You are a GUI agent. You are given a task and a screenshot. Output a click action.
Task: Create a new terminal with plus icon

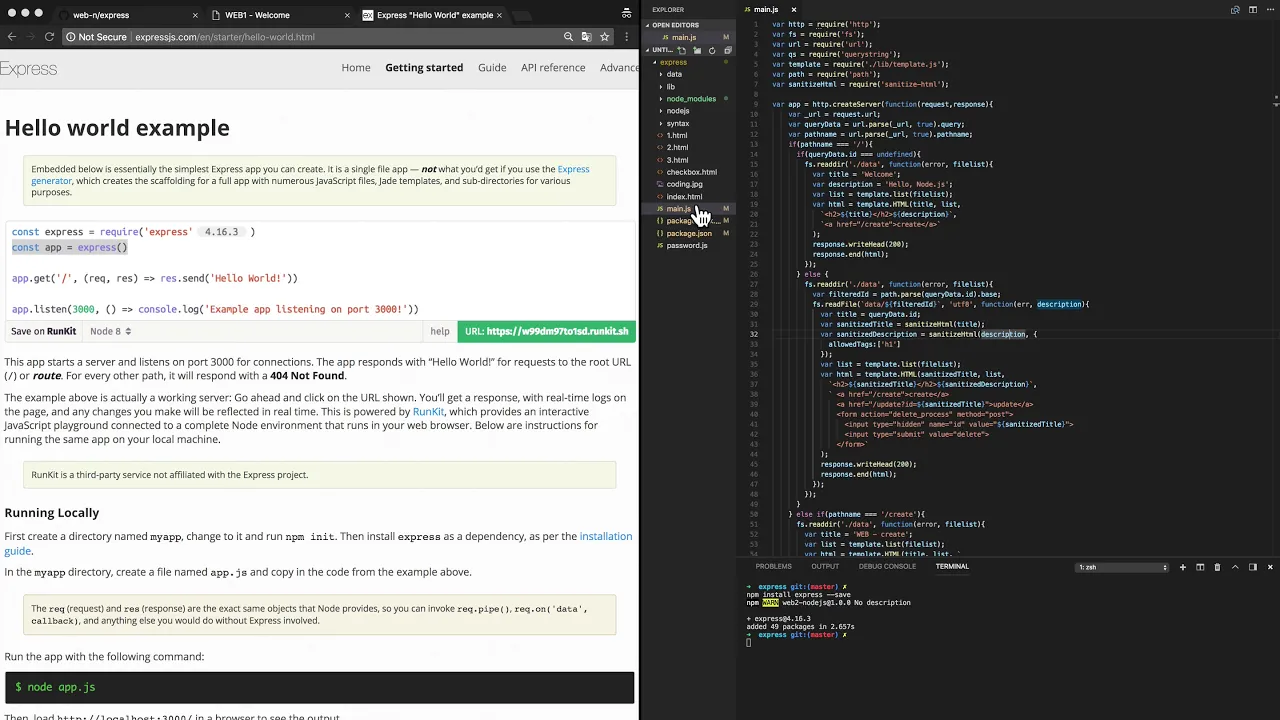point(1183,567)
